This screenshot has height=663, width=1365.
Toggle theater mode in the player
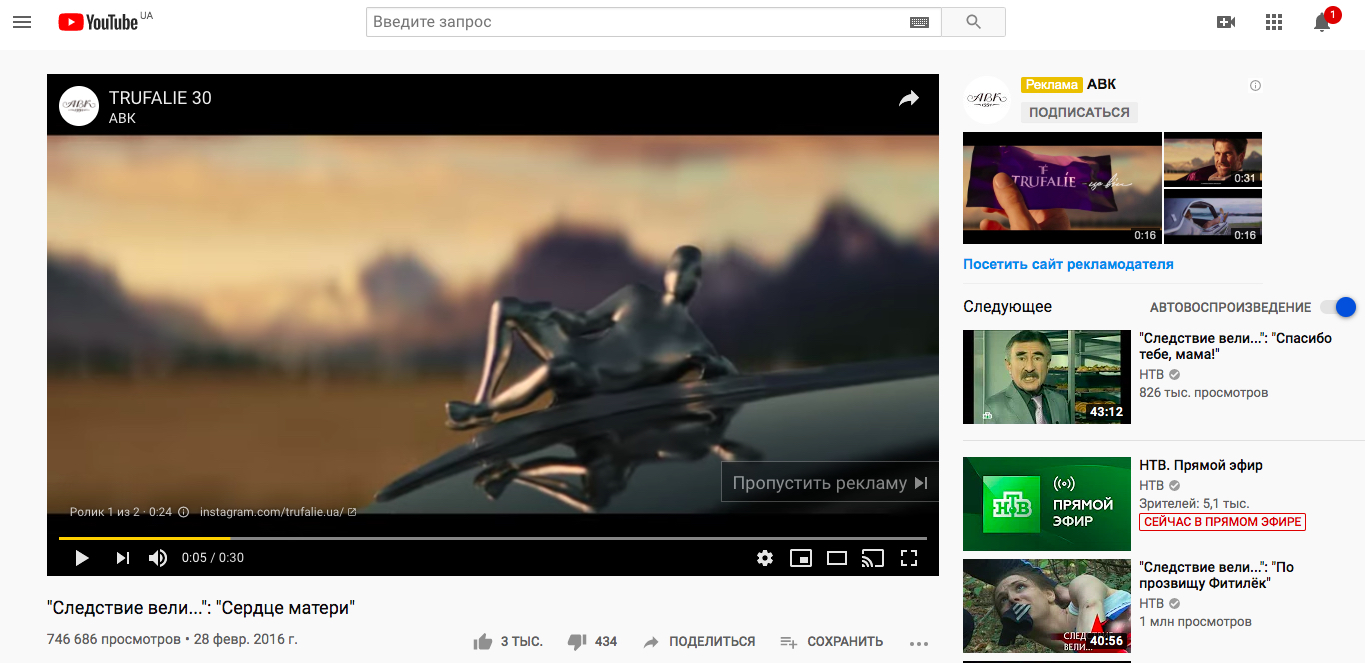click(x=837, y=558)
